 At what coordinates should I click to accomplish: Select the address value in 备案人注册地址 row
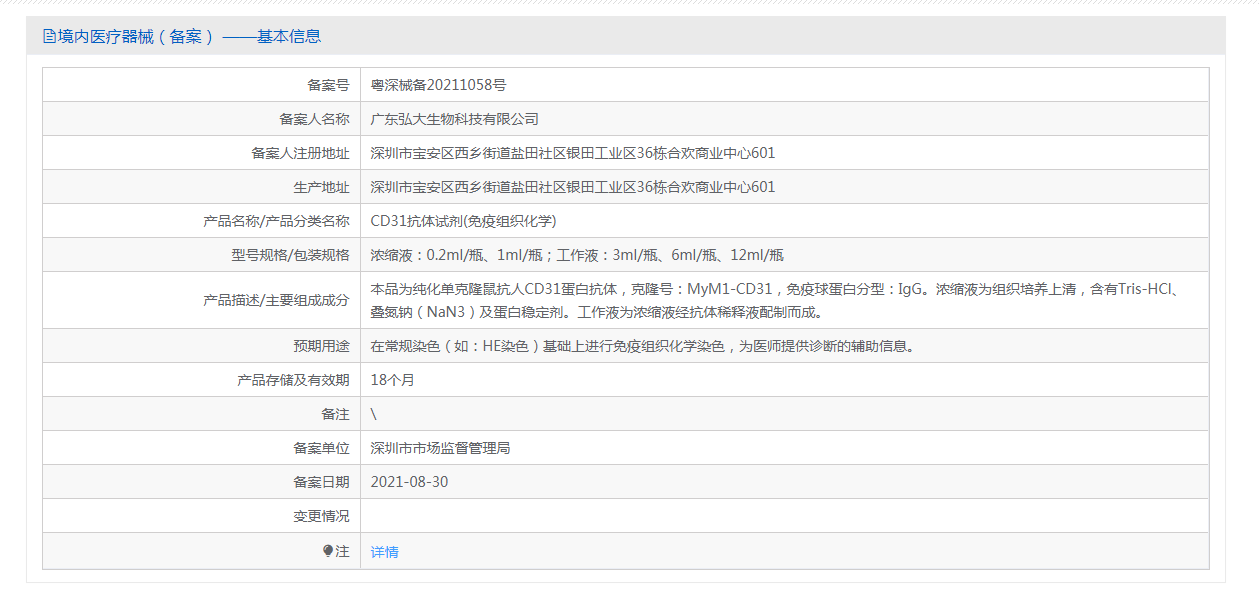point(573,153)
